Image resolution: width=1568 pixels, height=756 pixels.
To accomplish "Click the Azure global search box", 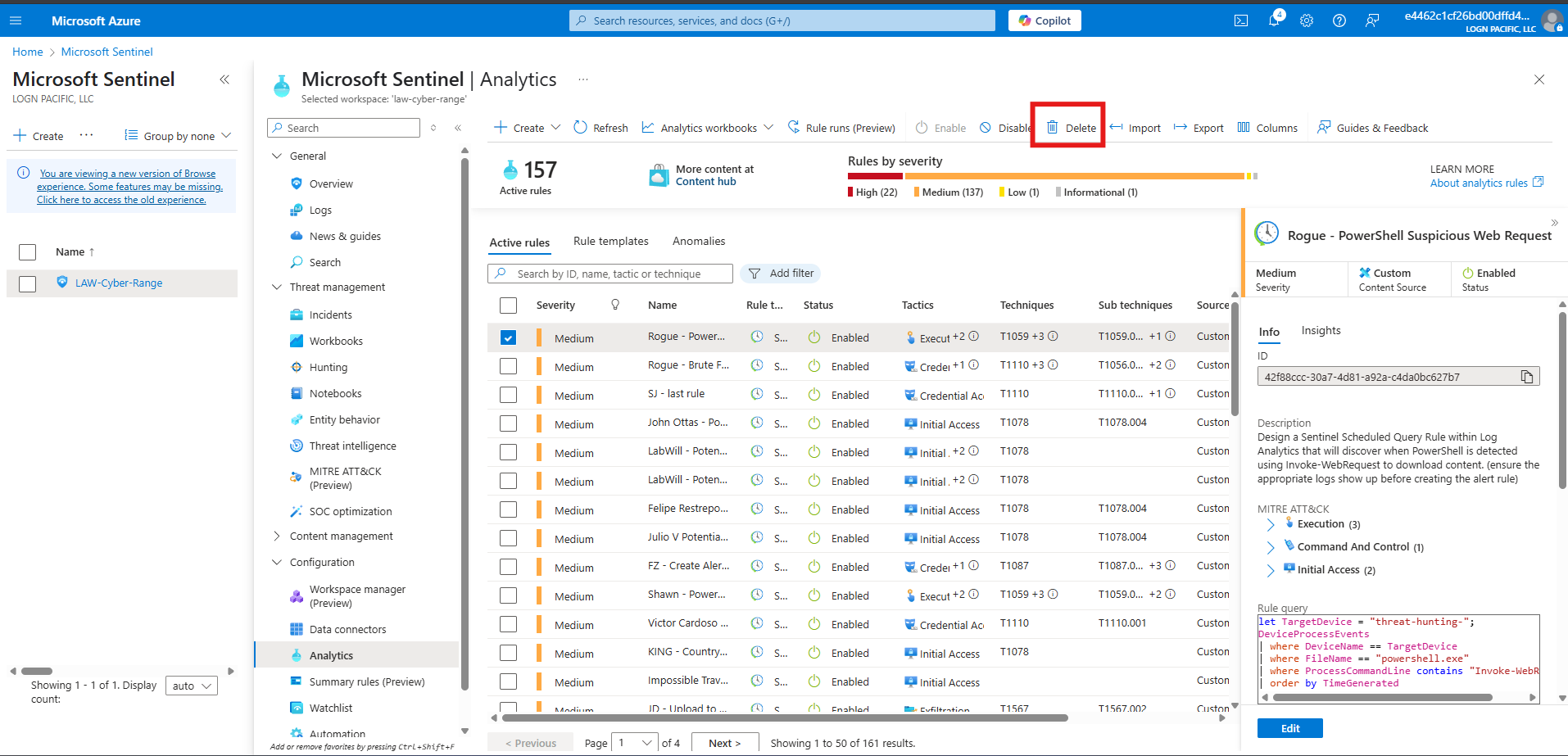I will point(782,20).
